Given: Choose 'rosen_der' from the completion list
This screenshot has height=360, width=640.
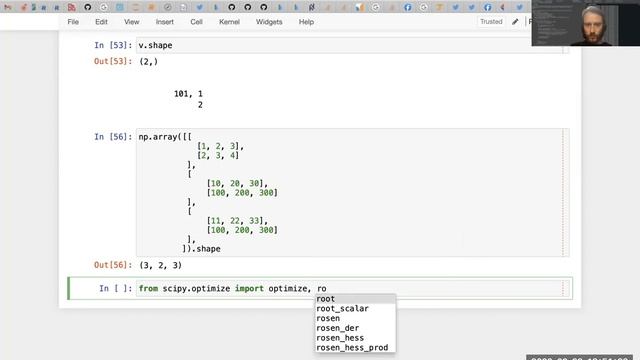Looking at the screenshot, I should coord(355,328).
